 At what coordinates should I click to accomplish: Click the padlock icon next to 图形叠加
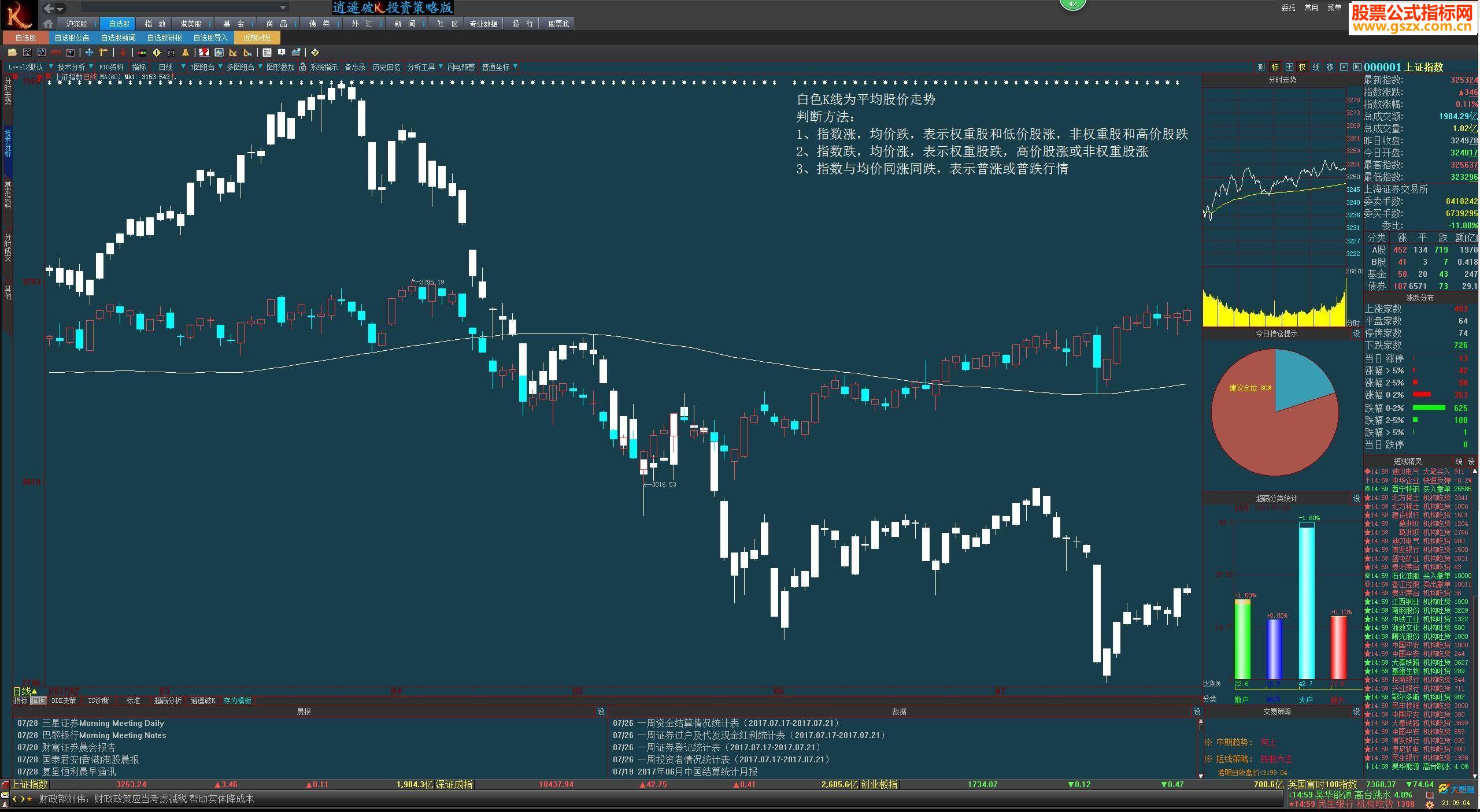(302, 67)
